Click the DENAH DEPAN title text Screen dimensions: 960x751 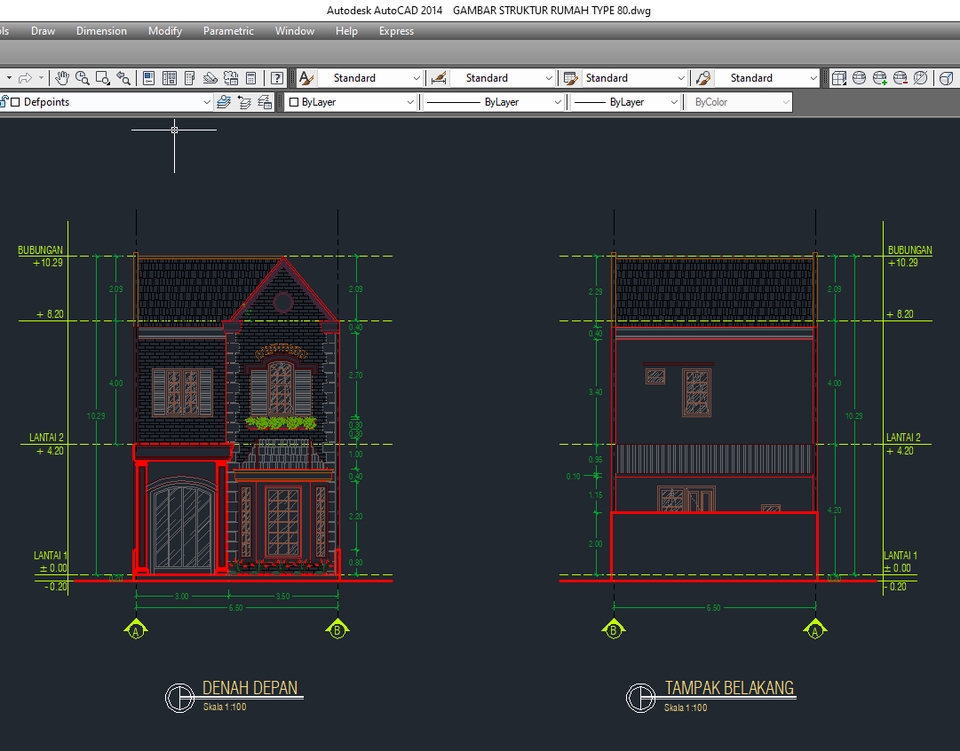point(249,688)
